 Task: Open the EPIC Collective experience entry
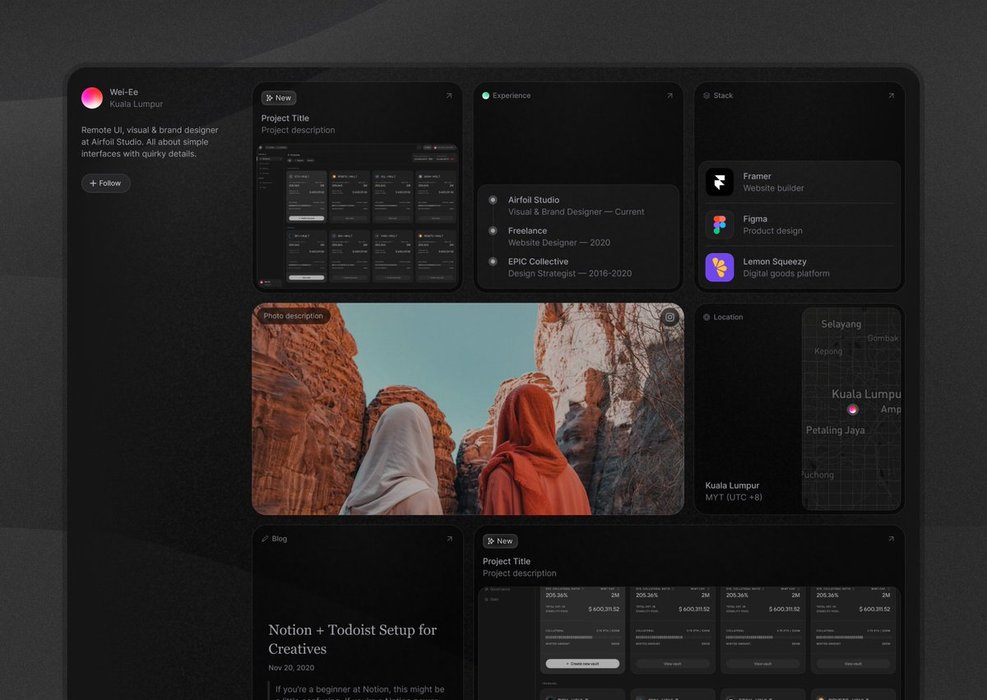pos(570,268)
